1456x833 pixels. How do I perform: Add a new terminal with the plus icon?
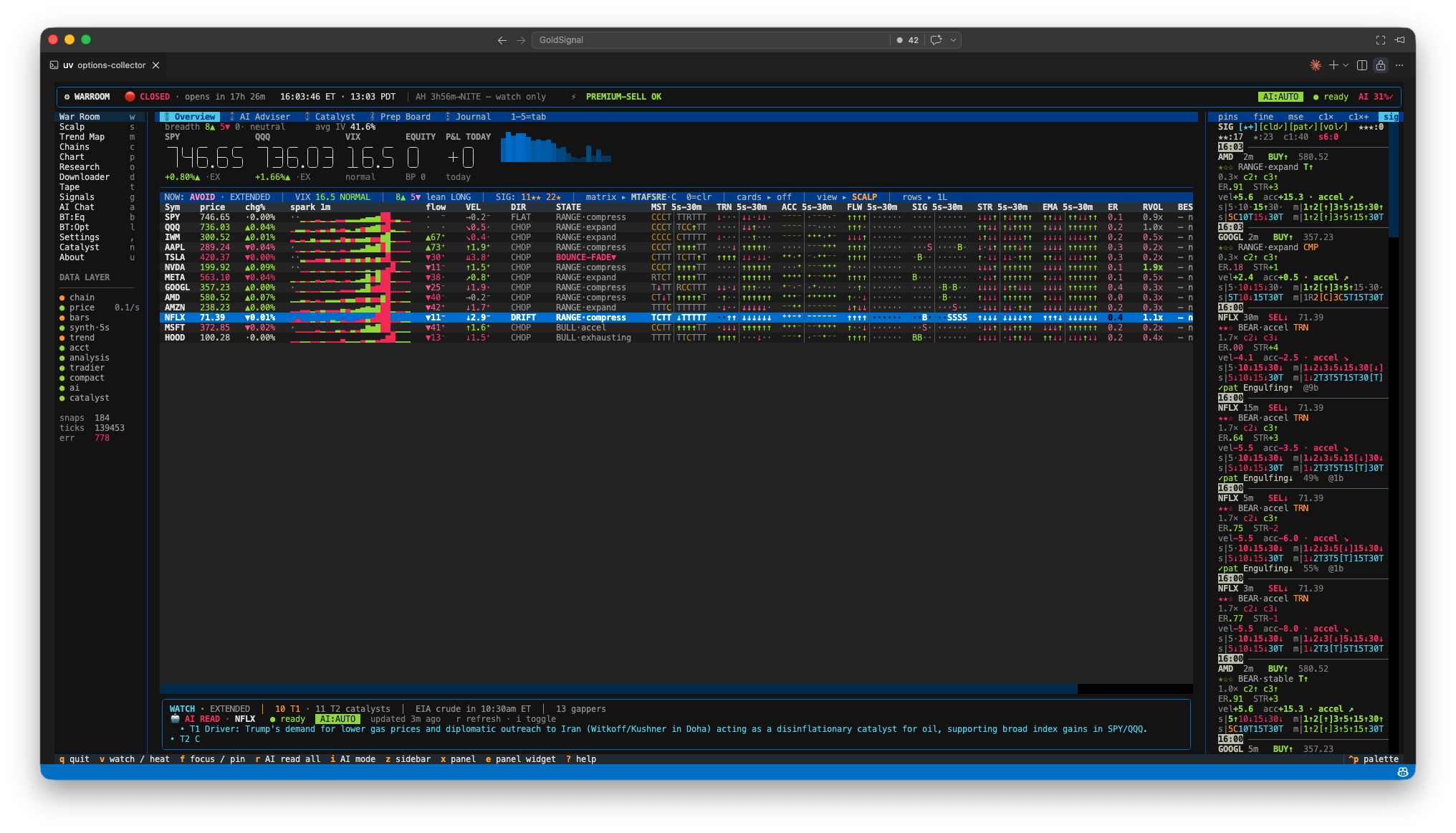tap(1333, 65)
